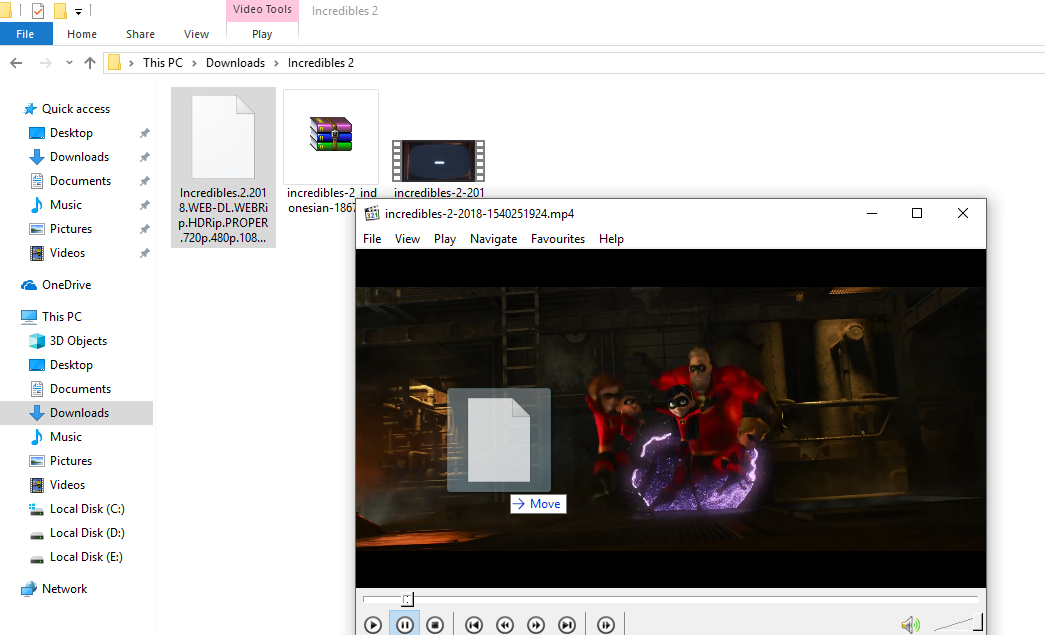The height and width of the screenshot is (635, 1045).
Task: Open pinned Documents under Quick access
Action: tap(80, 181)
